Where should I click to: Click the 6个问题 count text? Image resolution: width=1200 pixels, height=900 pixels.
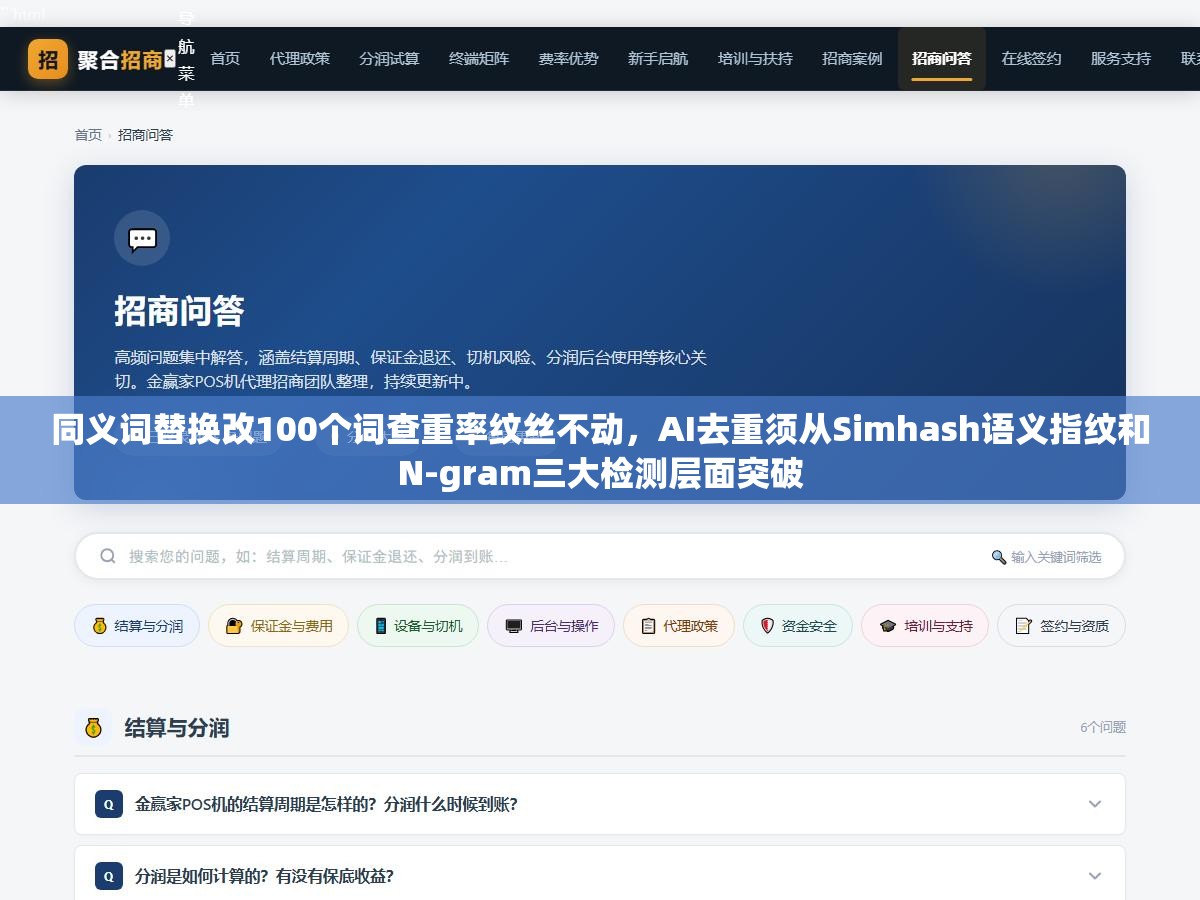click(x=1103, y=727)
